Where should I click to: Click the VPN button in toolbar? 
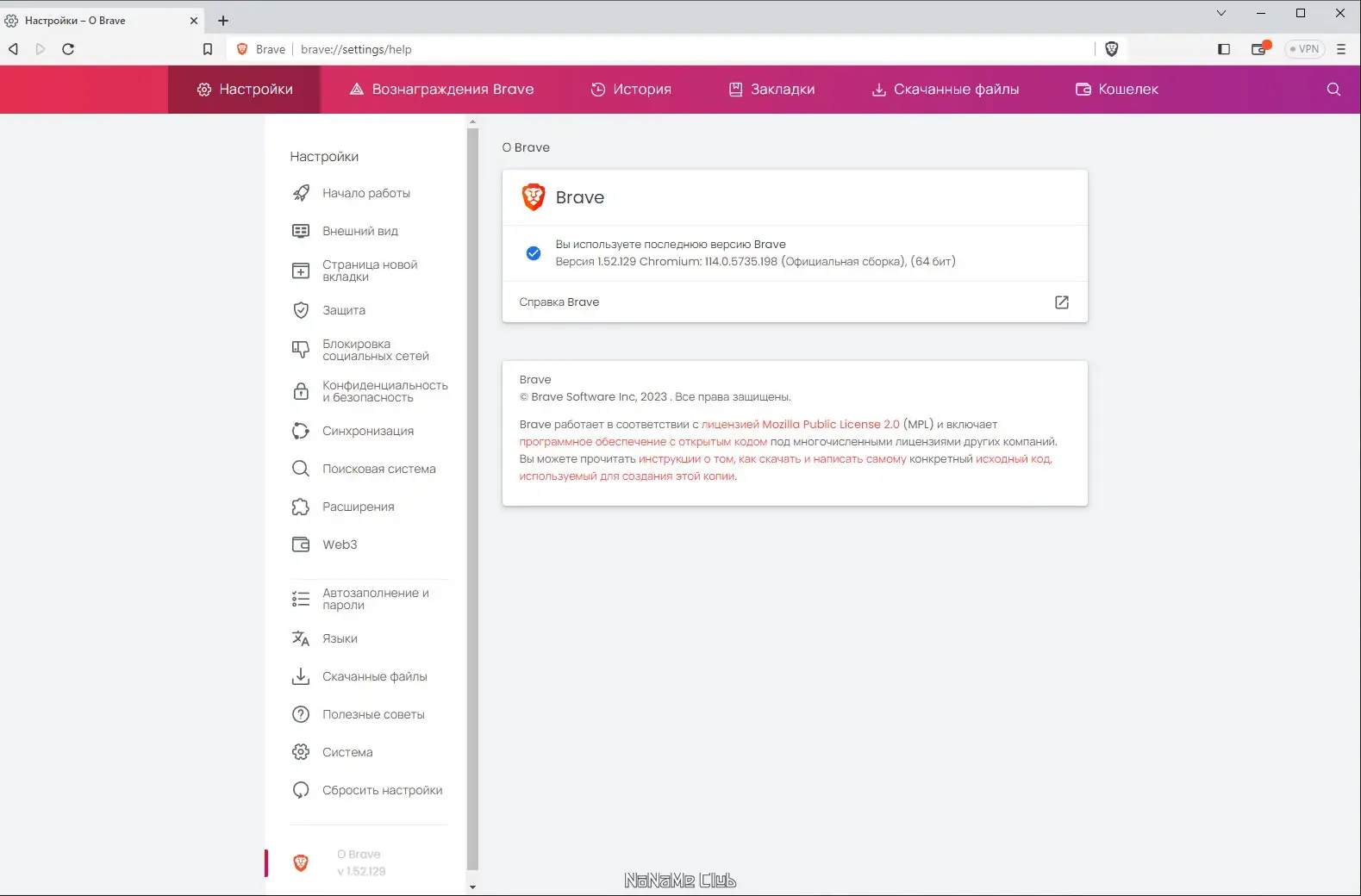tap(1304, 49)
